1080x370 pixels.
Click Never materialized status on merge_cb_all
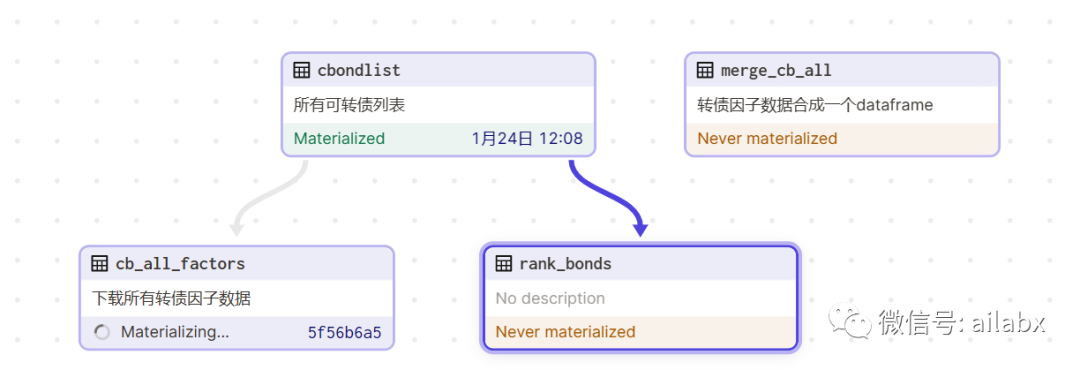[767, 138]
